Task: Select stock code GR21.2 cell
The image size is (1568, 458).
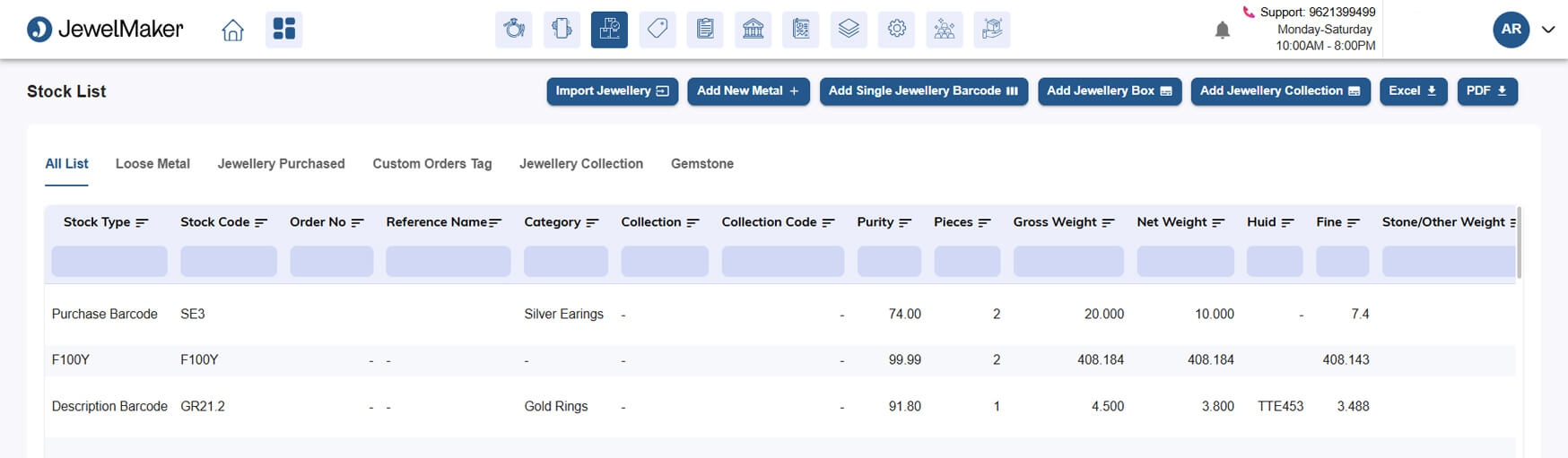Action: click(x=203, y=407)
